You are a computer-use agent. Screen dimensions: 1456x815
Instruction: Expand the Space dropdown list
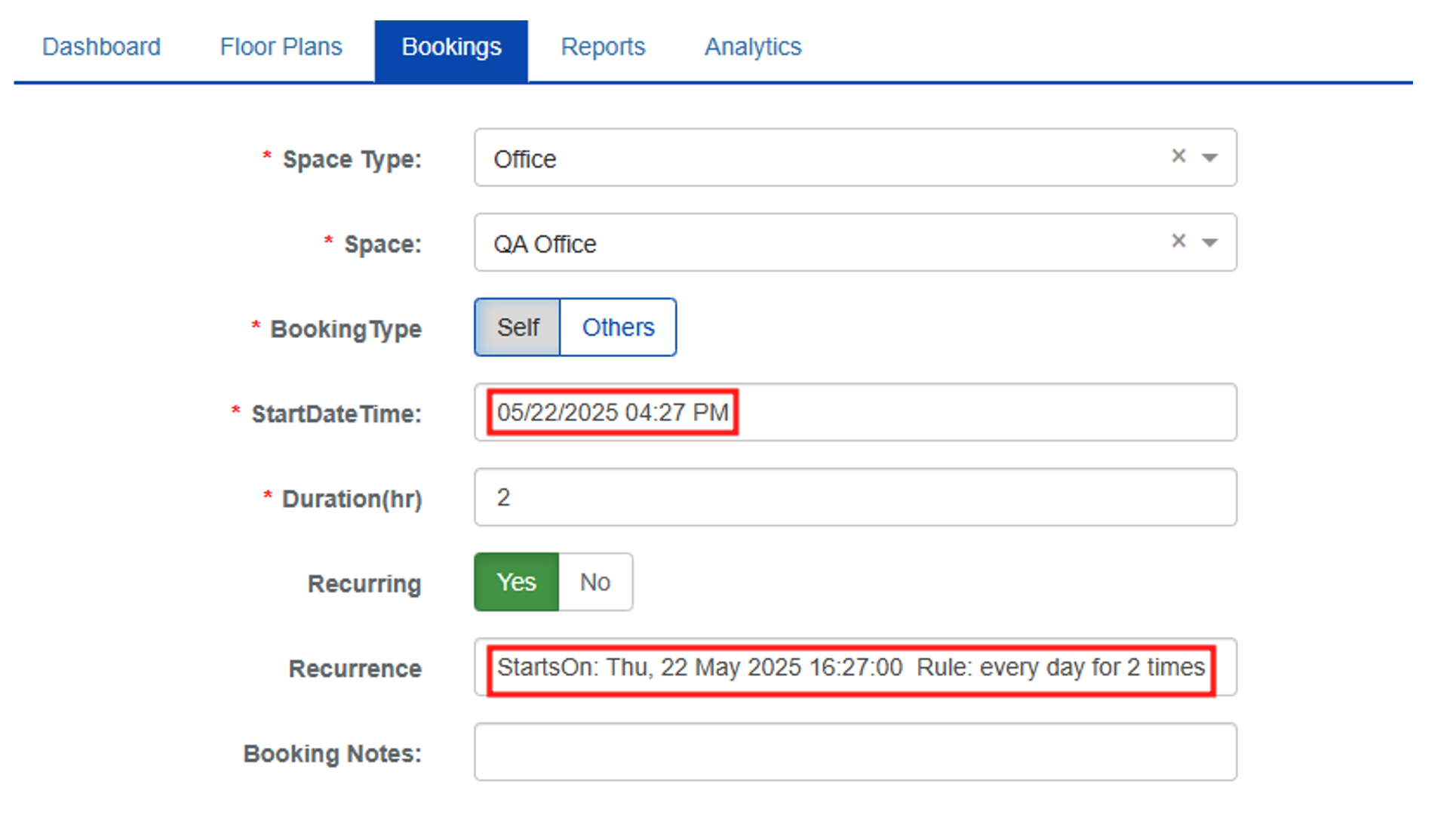(1210, 242)
